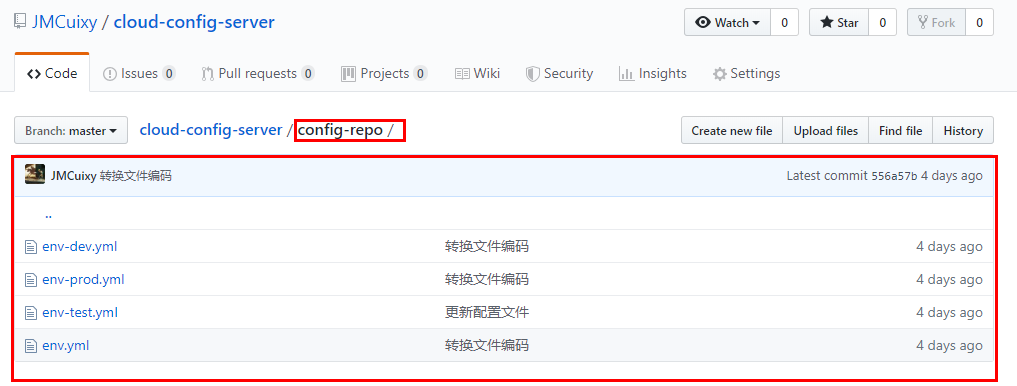The image size is (1017, 386).
Task: Switch to the Code tab
Action: point(52,73)
